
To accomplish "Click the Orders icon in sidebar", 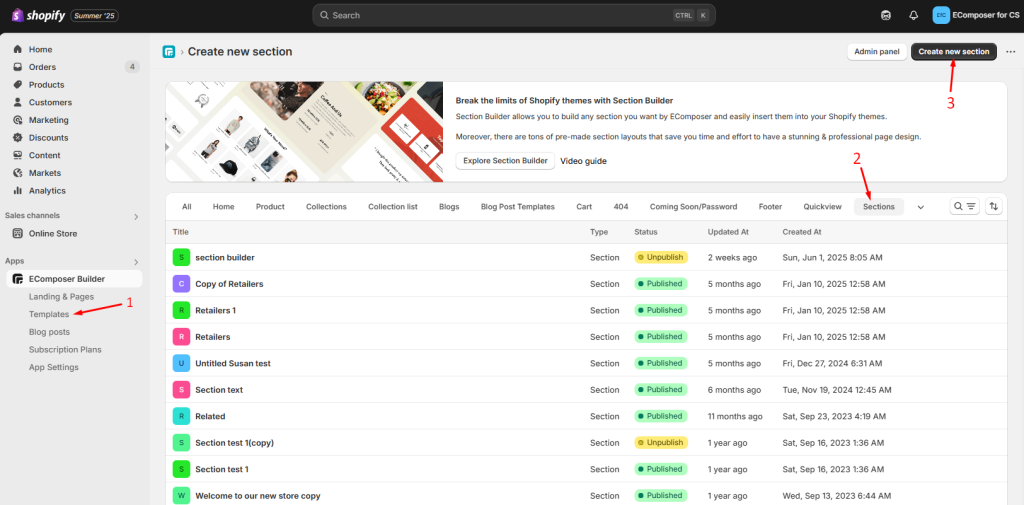I will tap(18, 67).
